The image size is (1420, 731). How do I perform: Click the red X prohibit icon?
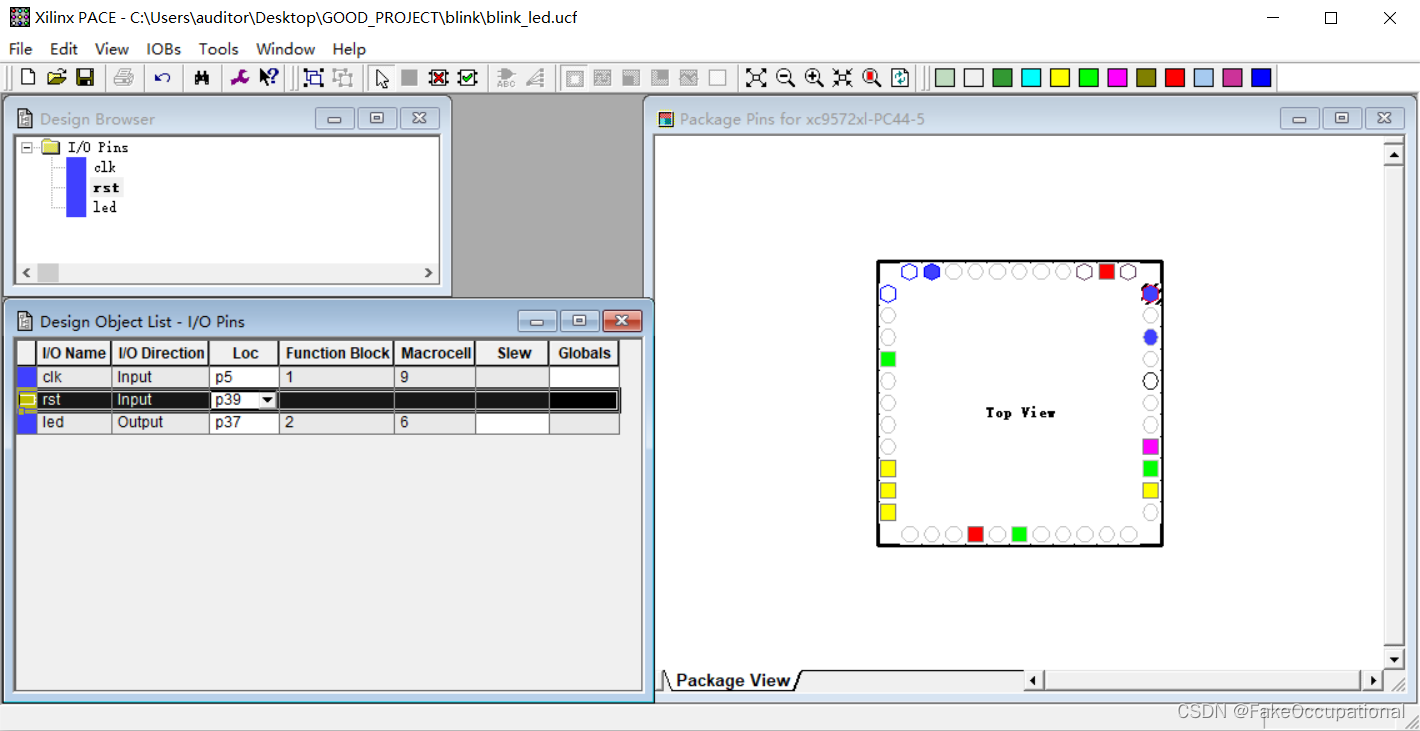coord(438,78)
